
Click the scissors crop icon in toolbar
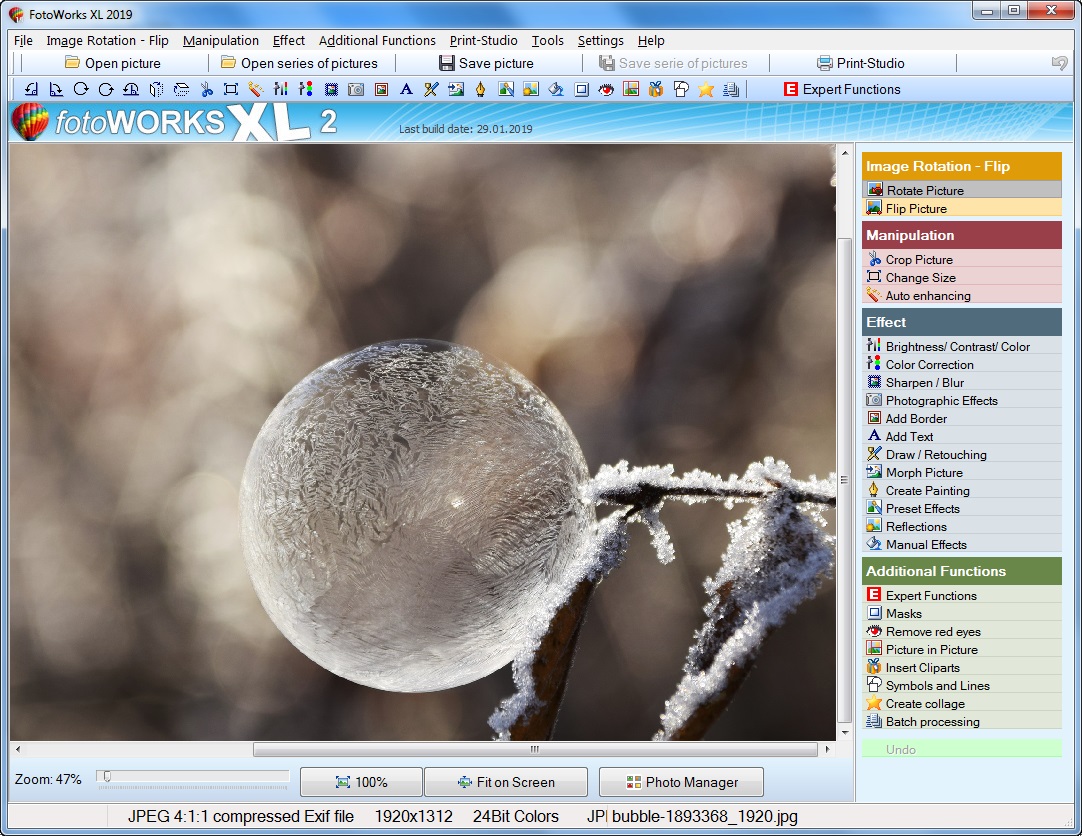pos(206,90)
